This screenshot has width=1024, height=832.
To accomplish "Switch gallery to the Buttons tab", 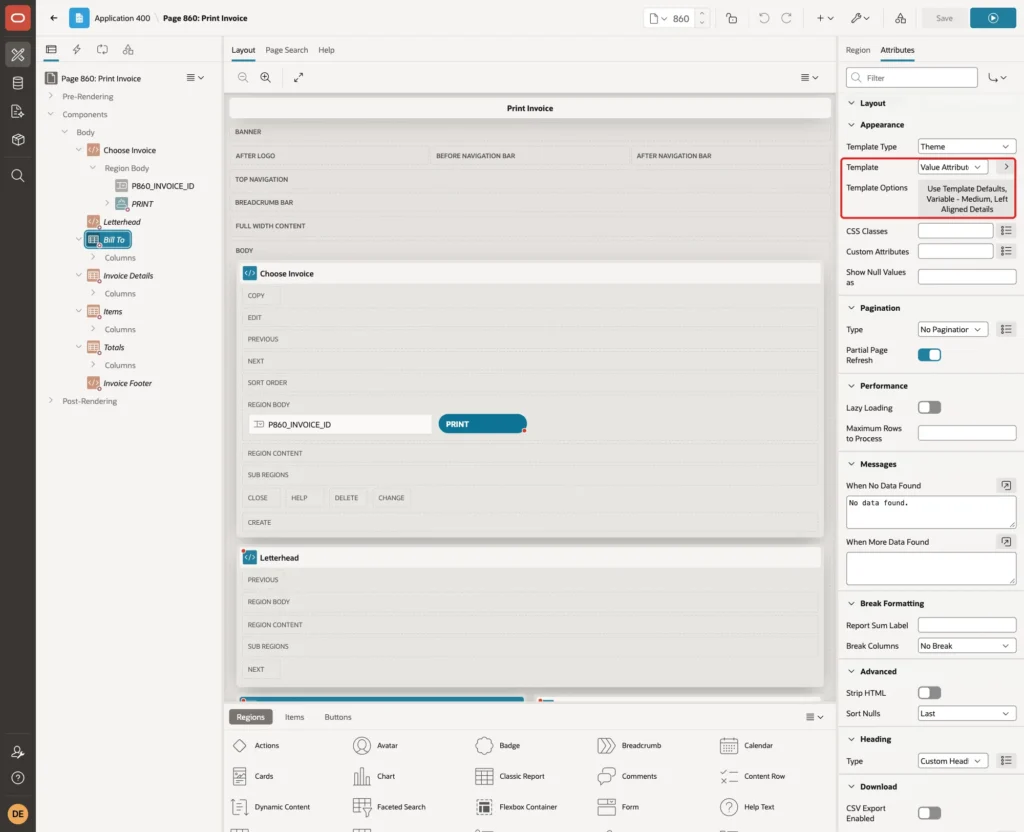I will click(x=338, y=717).
